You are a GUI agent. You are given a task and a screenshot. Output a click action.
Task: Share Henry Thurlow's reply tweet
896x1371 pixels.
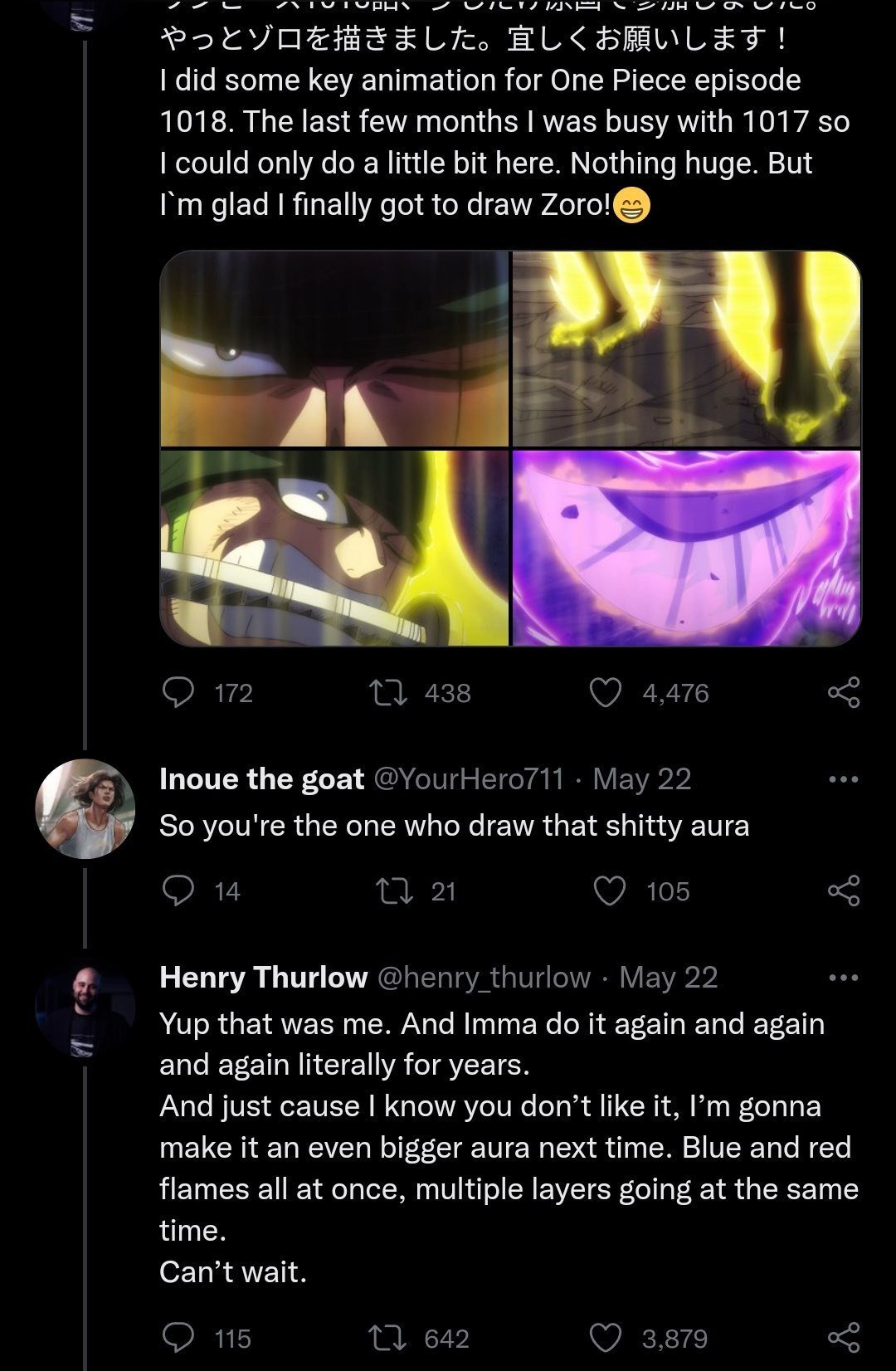pyautogui.click(x=844, y=1338)
